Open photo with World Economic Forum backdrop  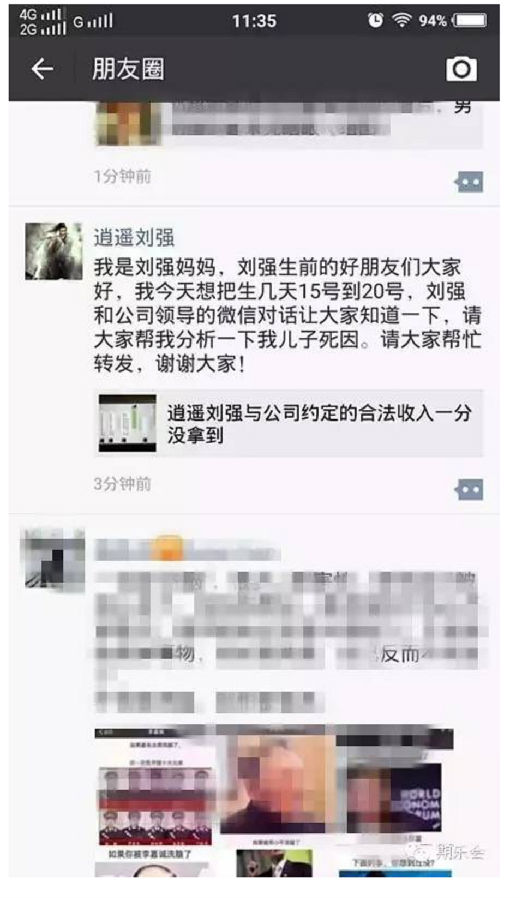coord(394,797)
